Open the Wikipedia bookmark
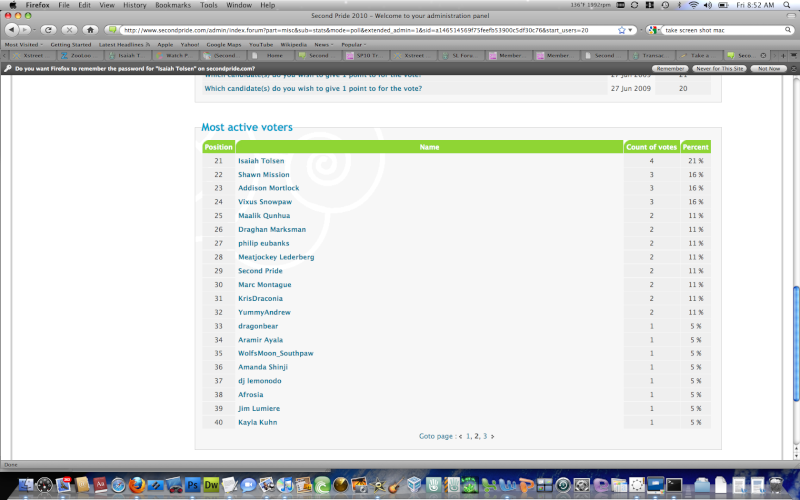Image resolution: width=800 pixels, height=500 pixels. pyautogui.click(x=293, y=44)
